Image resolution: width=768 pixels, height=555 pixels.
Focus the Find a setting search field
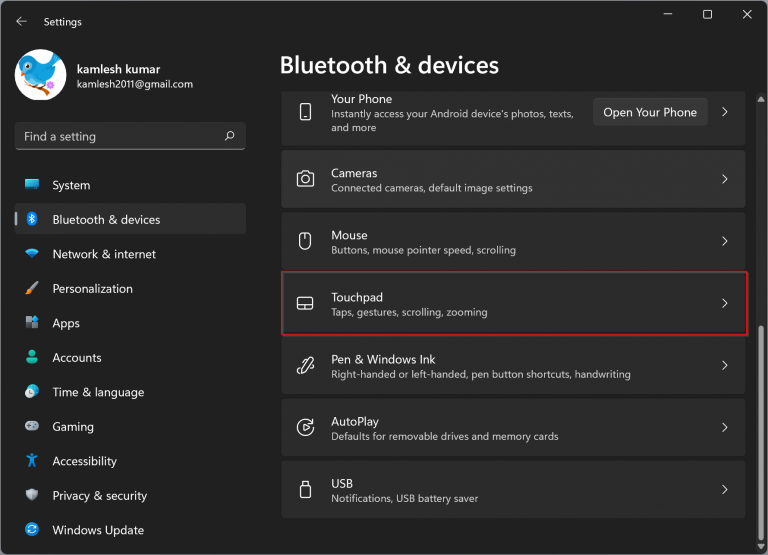[130, 136]
